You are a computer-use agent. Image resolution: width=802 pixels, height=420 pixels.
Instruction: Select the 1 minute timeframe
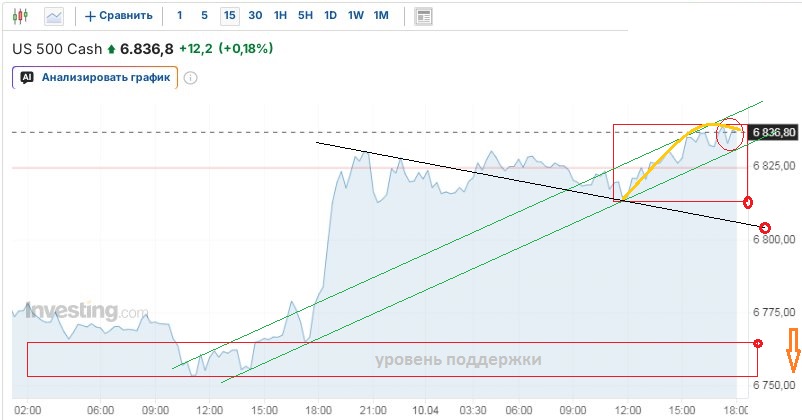(x=179, y=16)
